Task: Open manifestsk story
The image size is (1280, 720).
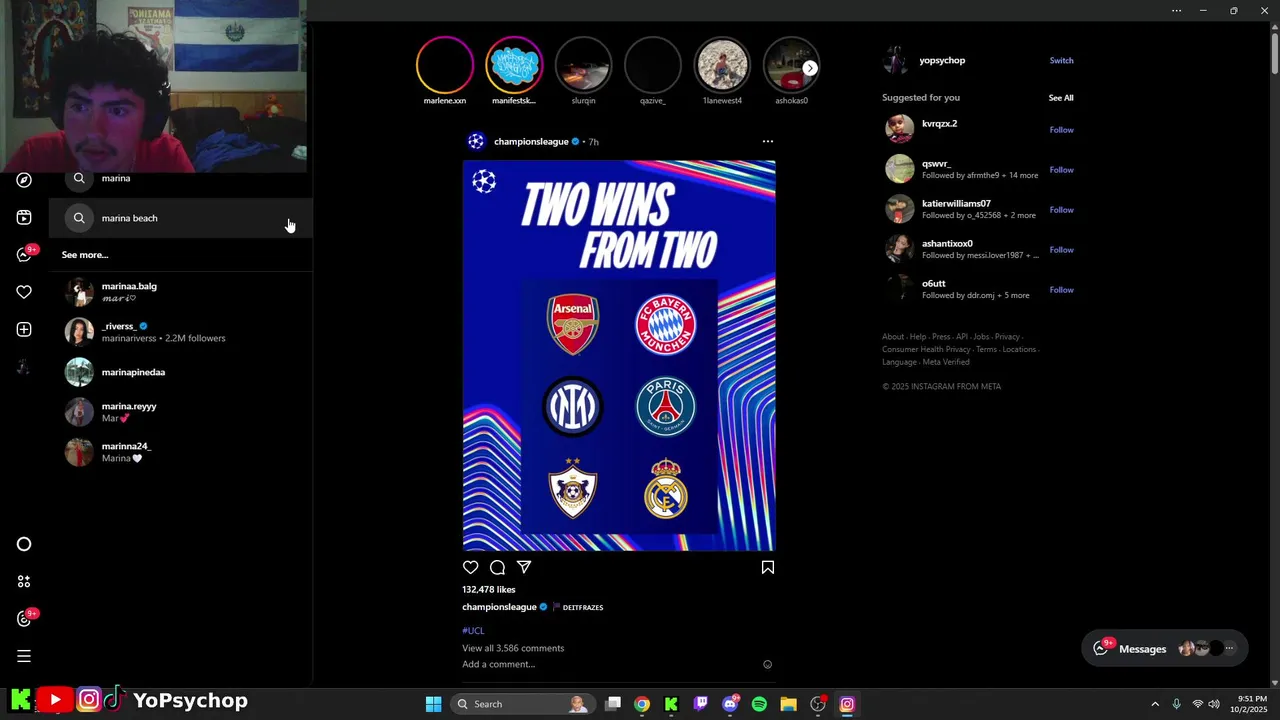Action: click(514, 65)
